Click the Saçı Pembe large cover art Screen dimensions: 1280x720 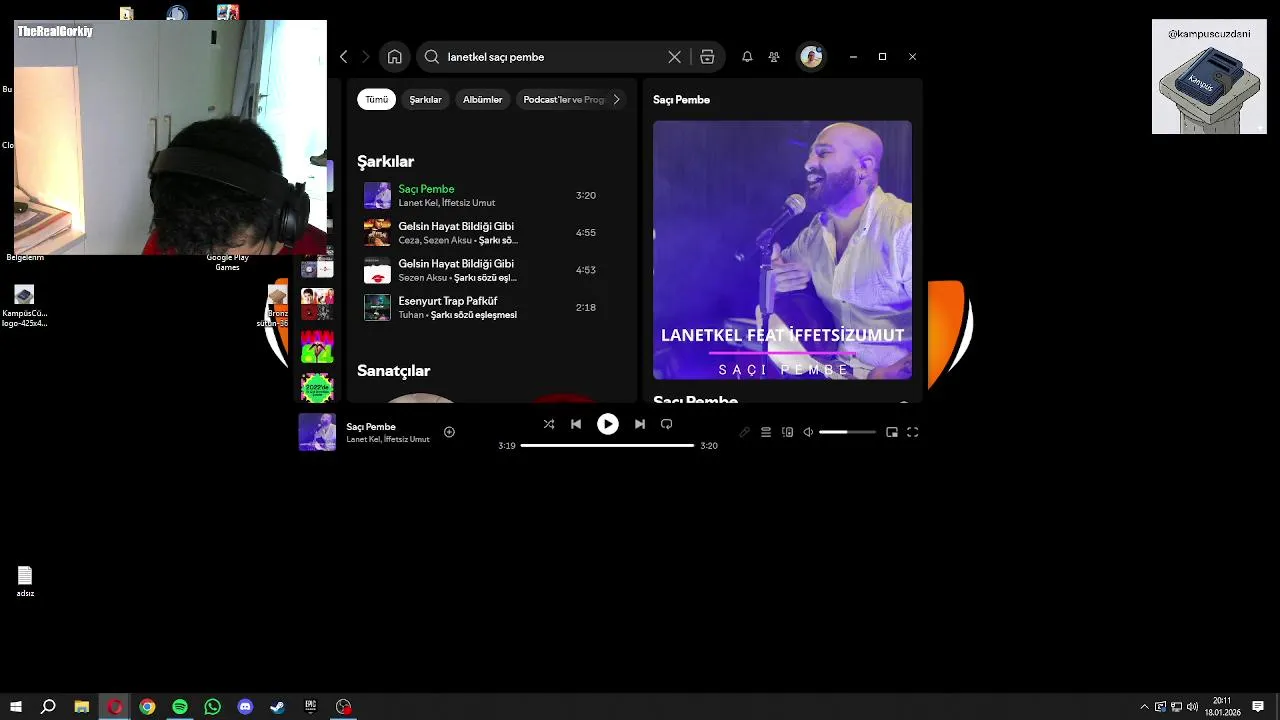(782, 250)
